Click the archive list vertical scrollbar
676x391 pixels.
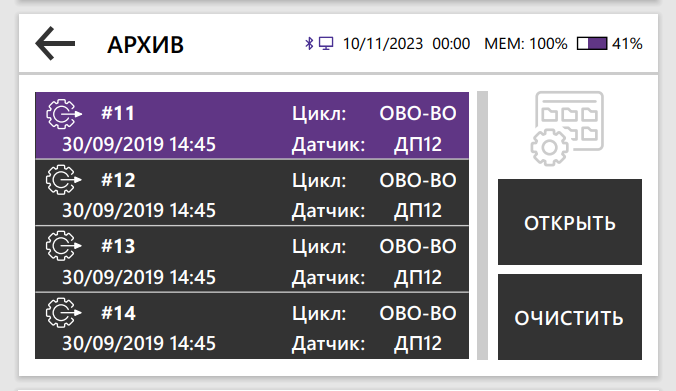point(482,225)
